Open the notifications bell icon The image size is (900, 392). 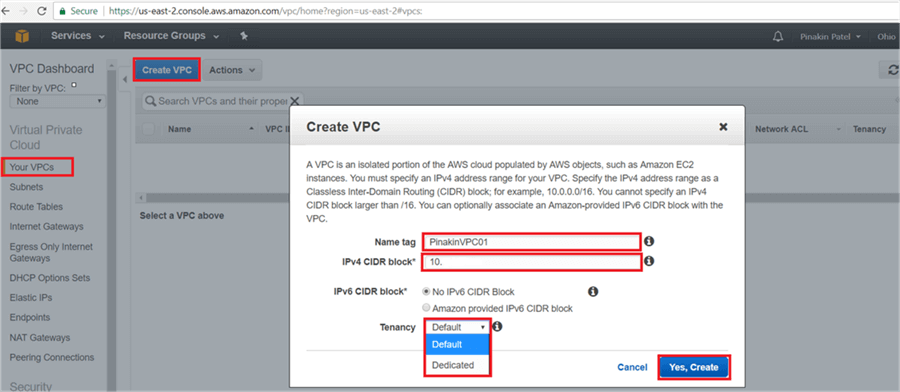click(778, 37)
